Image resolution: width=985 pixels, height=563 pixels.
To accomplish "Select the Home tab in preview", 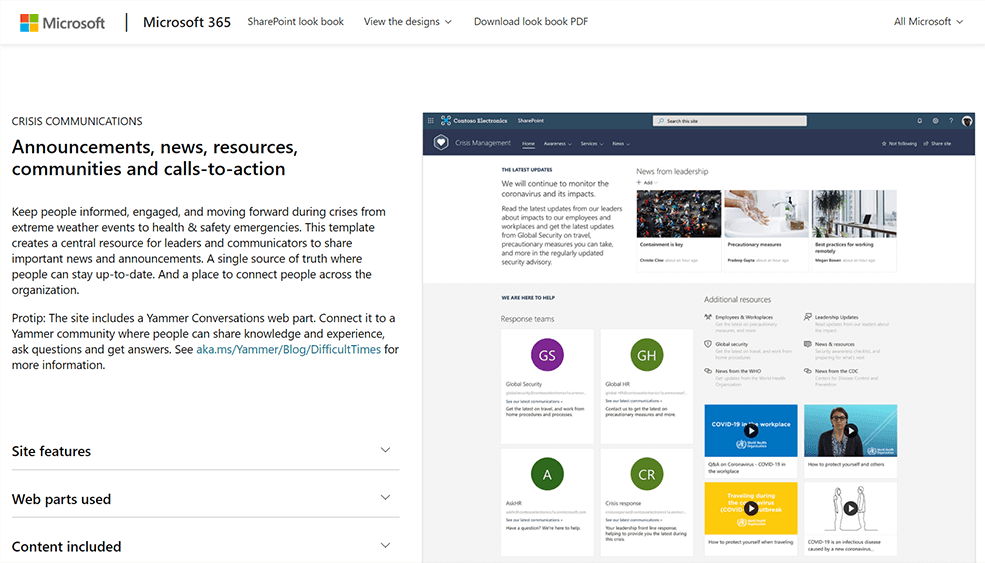I will click(528, 143).
